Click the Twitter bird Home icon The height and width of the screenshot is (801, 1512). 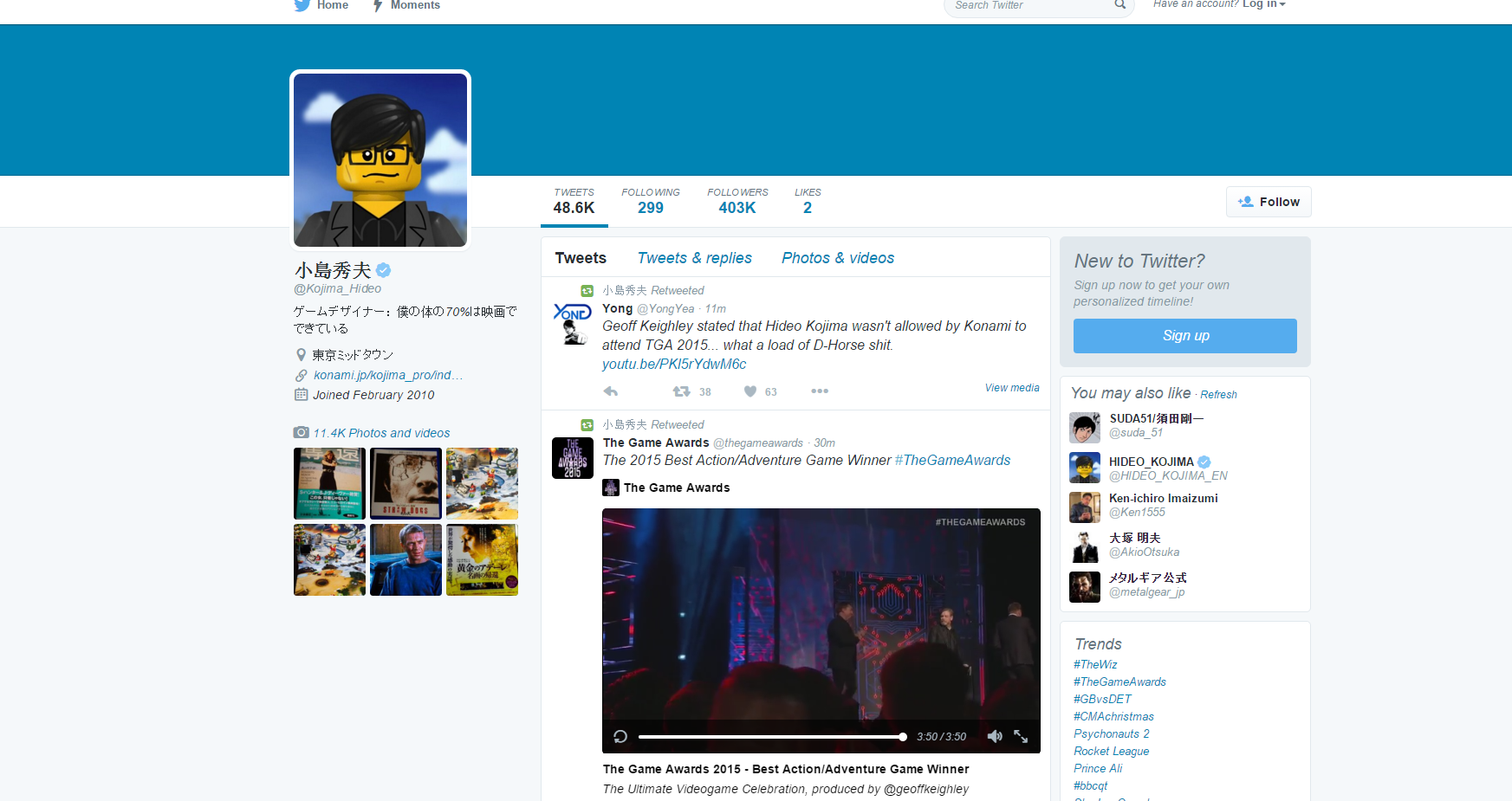(302, 5)
